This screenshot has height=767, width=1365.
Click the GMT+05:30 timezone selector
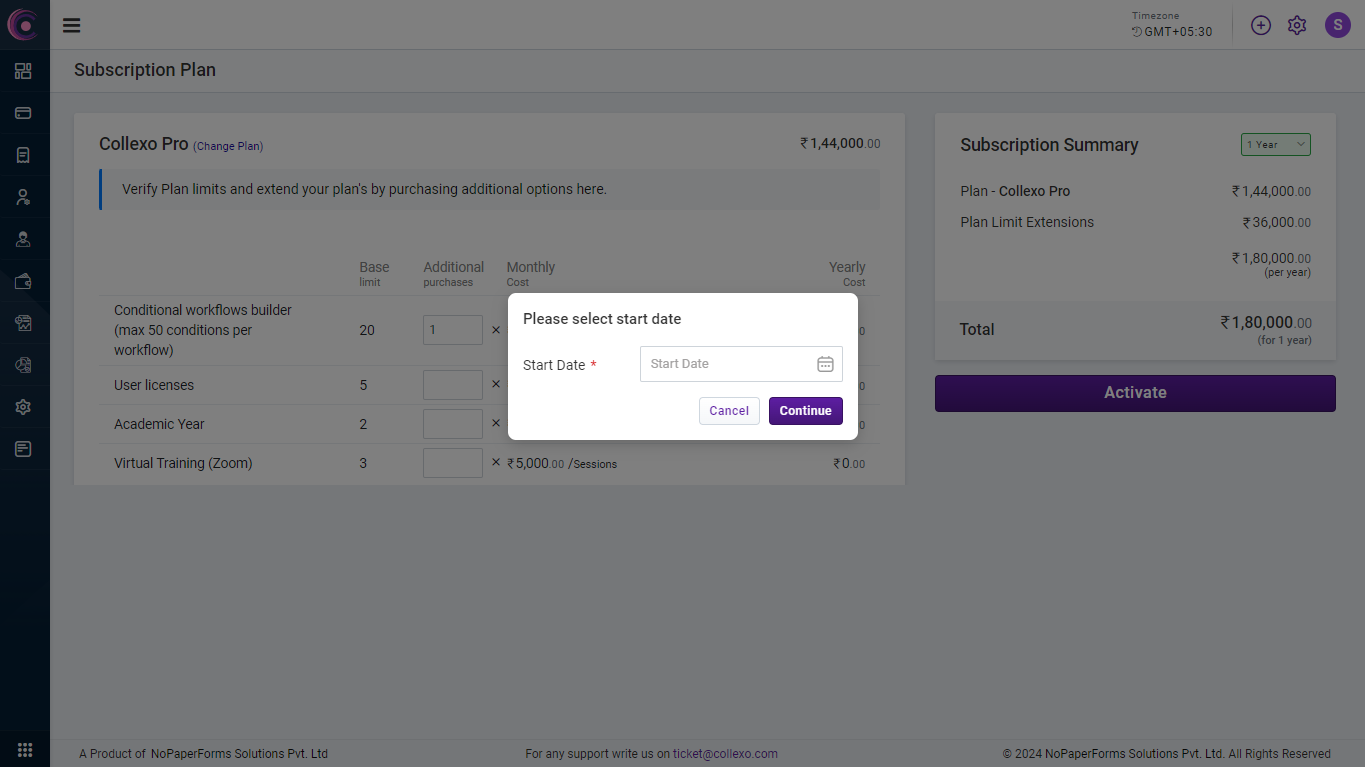(x=1172, y=32)
